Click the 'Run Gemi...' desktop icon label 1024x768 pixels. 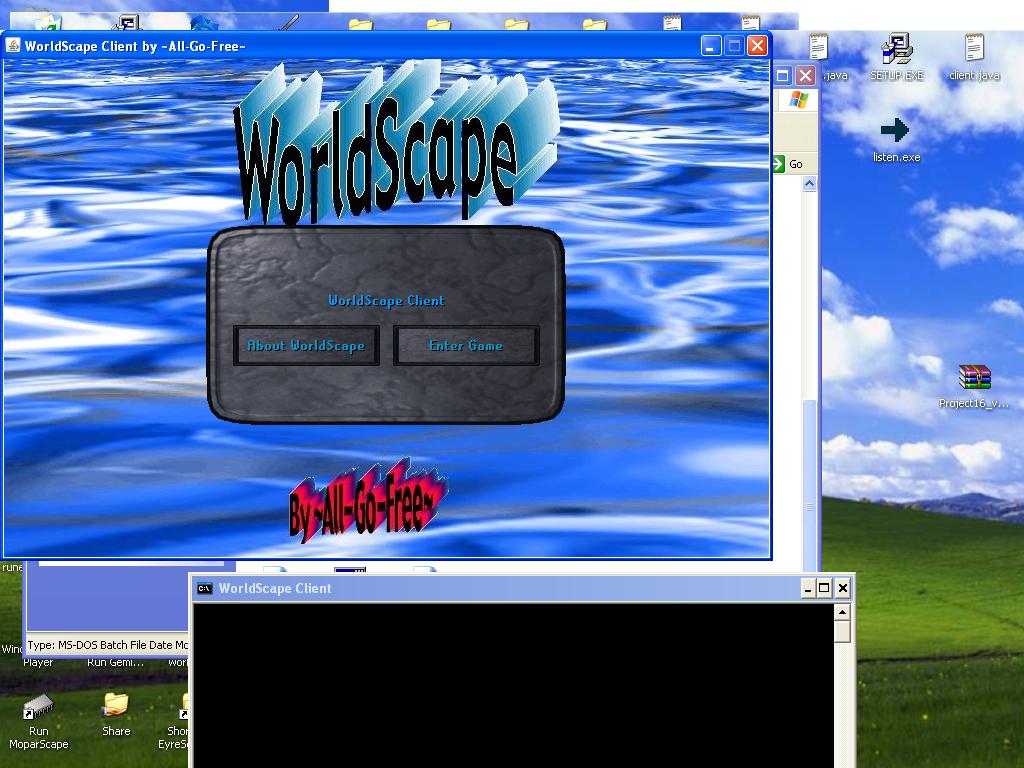116,662
